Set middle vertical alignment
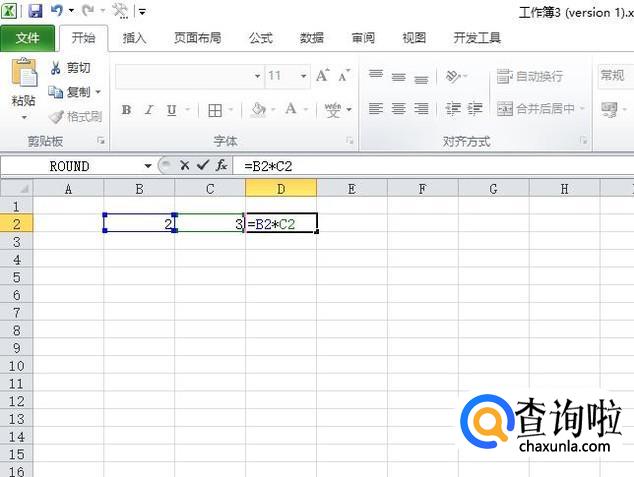Screen dimensions: 634x477 (399, 76)
